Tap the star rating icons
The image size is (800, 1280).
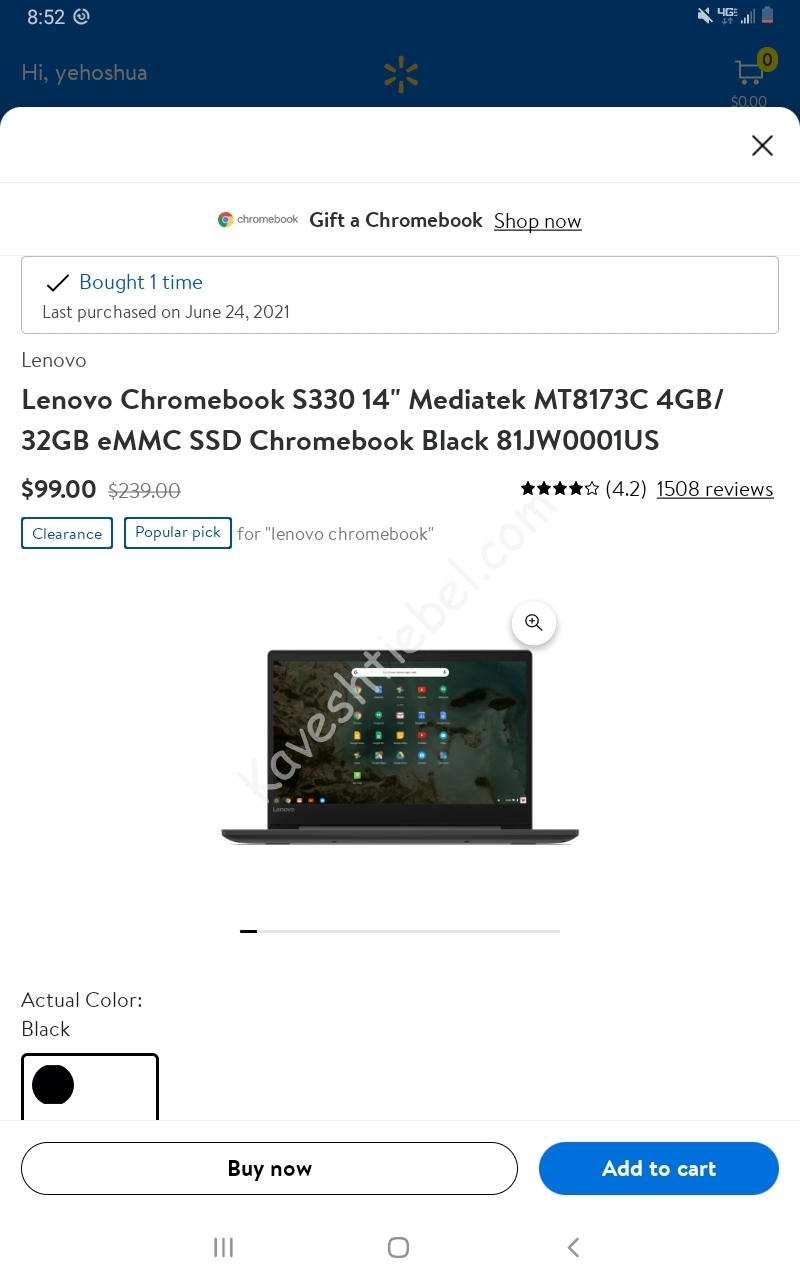[x=560, y=489]
